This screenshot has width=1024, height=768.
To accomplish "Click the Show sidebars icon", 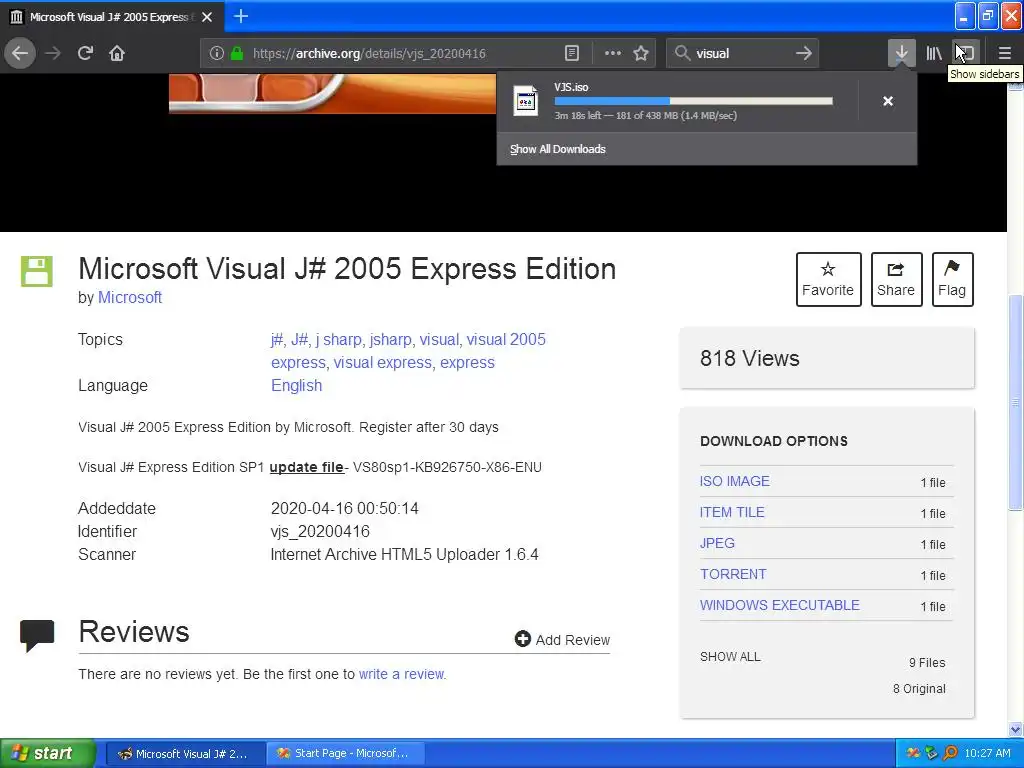I will click(x=967, y=53).
